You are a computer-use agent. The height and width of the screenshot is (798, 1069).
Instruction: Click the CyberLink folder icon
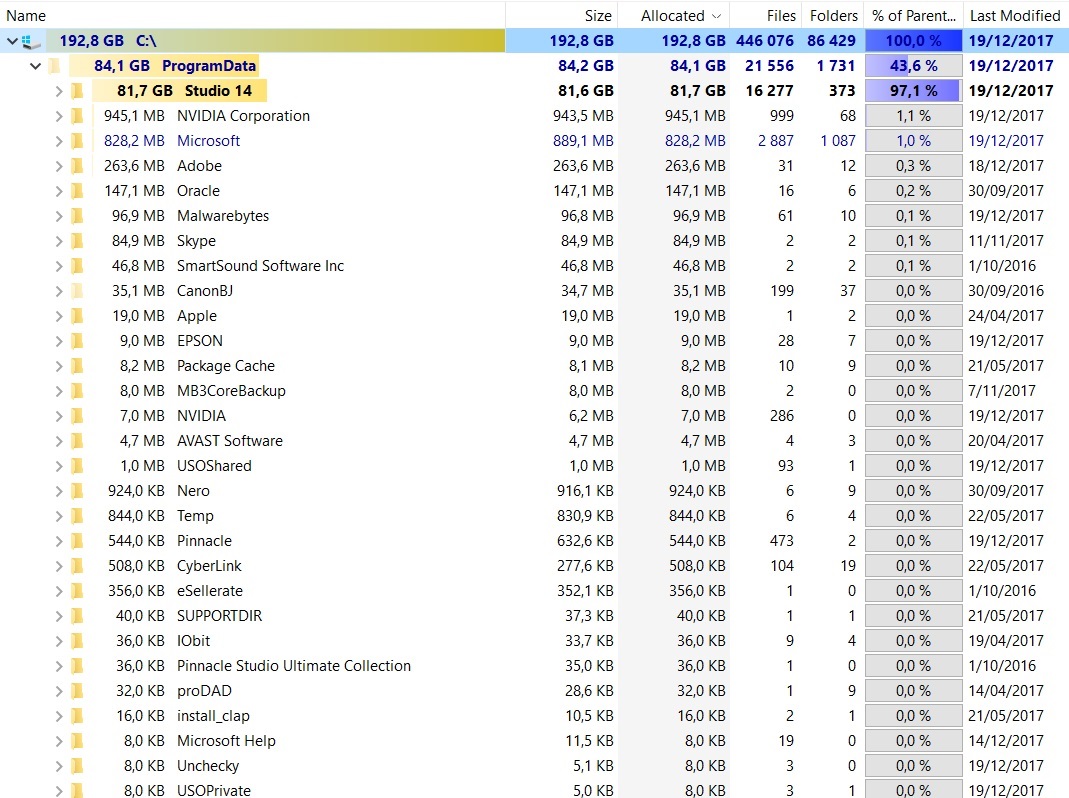[x=77, y=566]
